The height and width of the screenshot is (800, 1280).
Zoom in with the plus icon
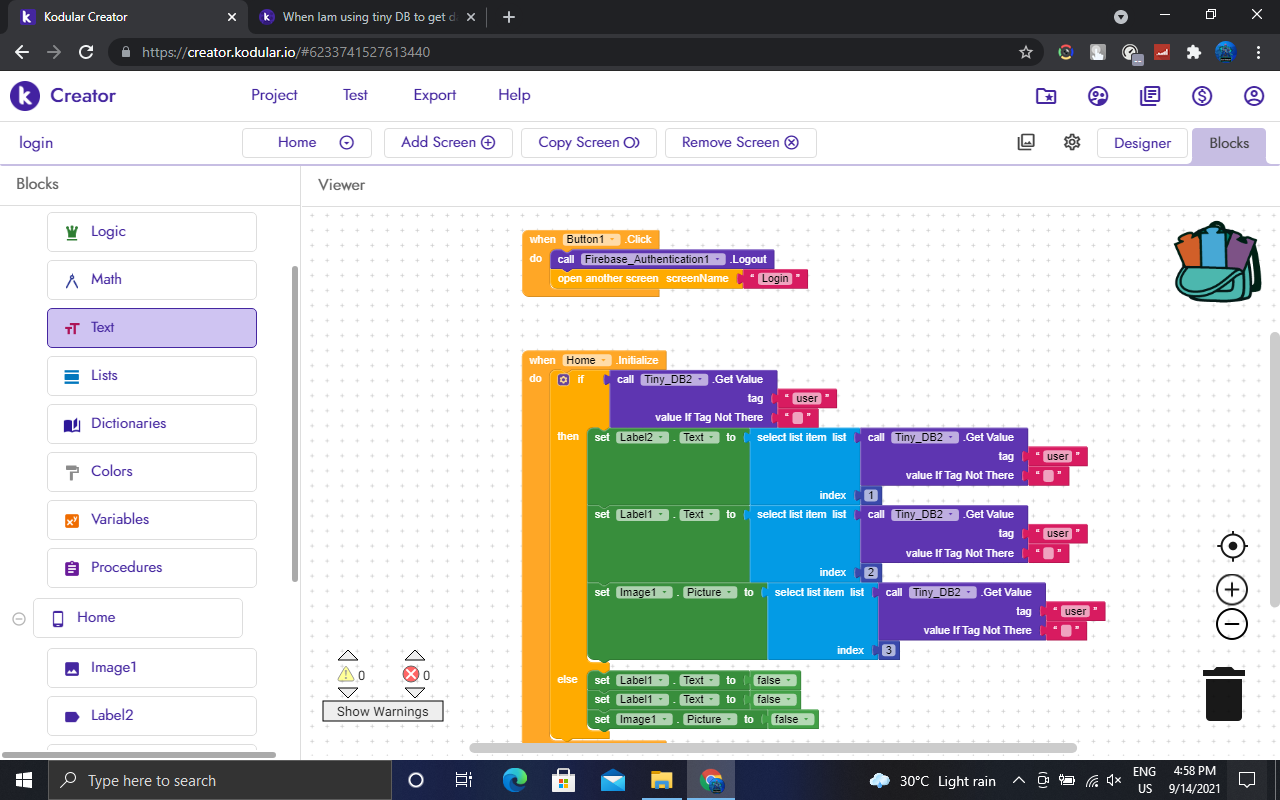click(x=1232, y=590)
